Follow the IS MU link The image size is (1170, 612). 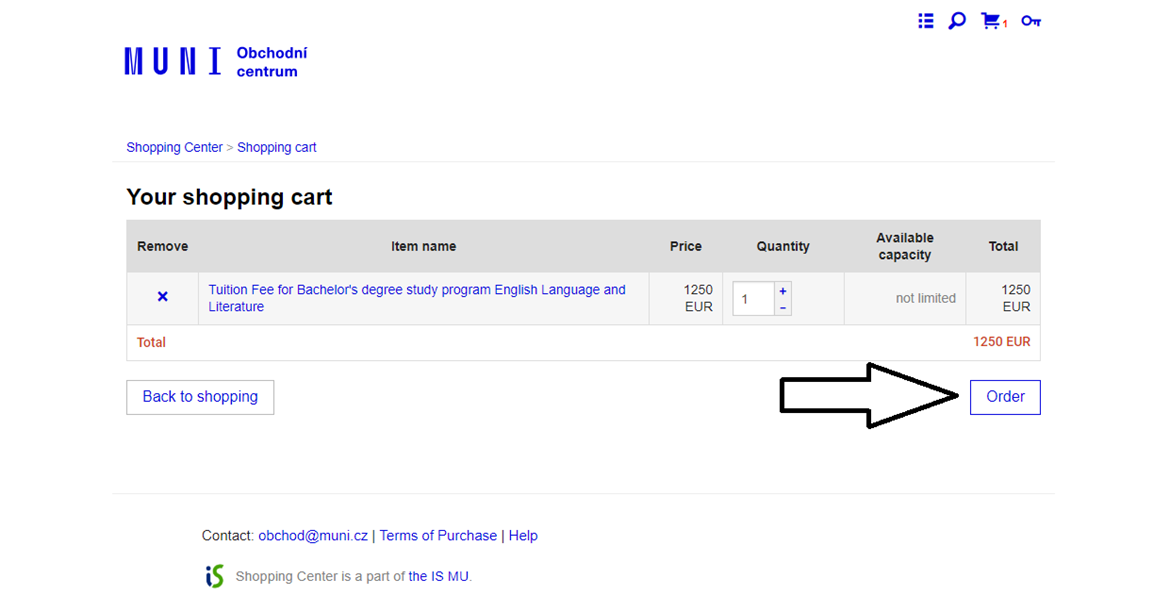pyautogui.click(x=438, y=576)
